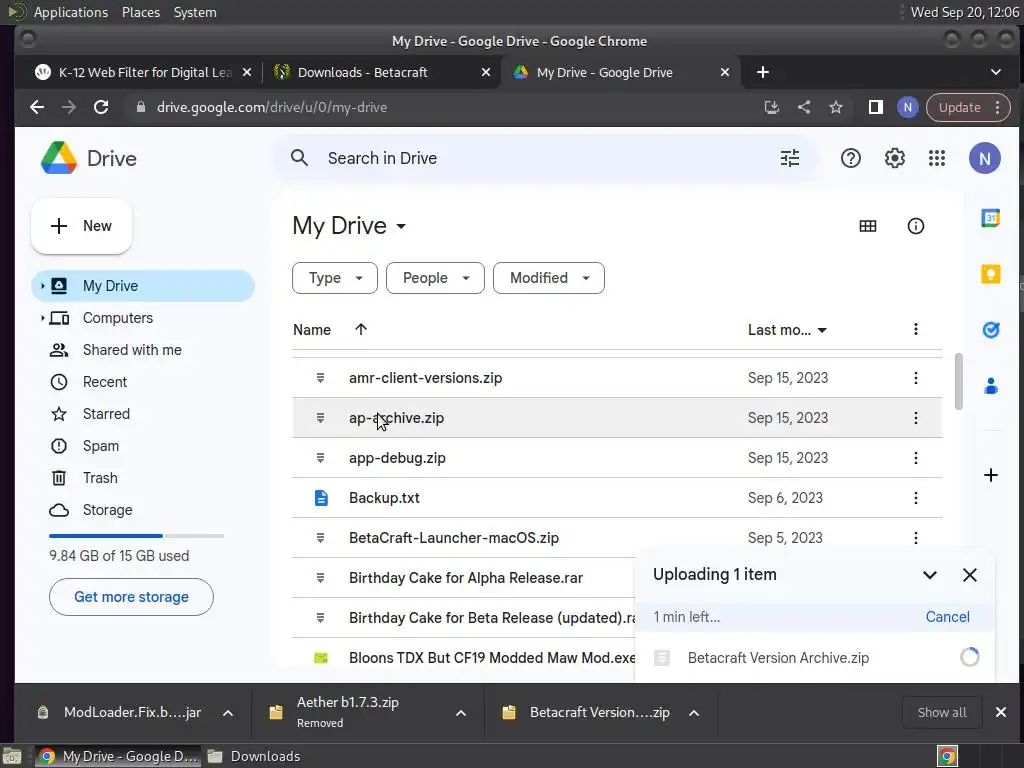View details info panel icon
The height and width of the screenshot is (768, 1024).
pyautogui.click(x=916, y=226)
